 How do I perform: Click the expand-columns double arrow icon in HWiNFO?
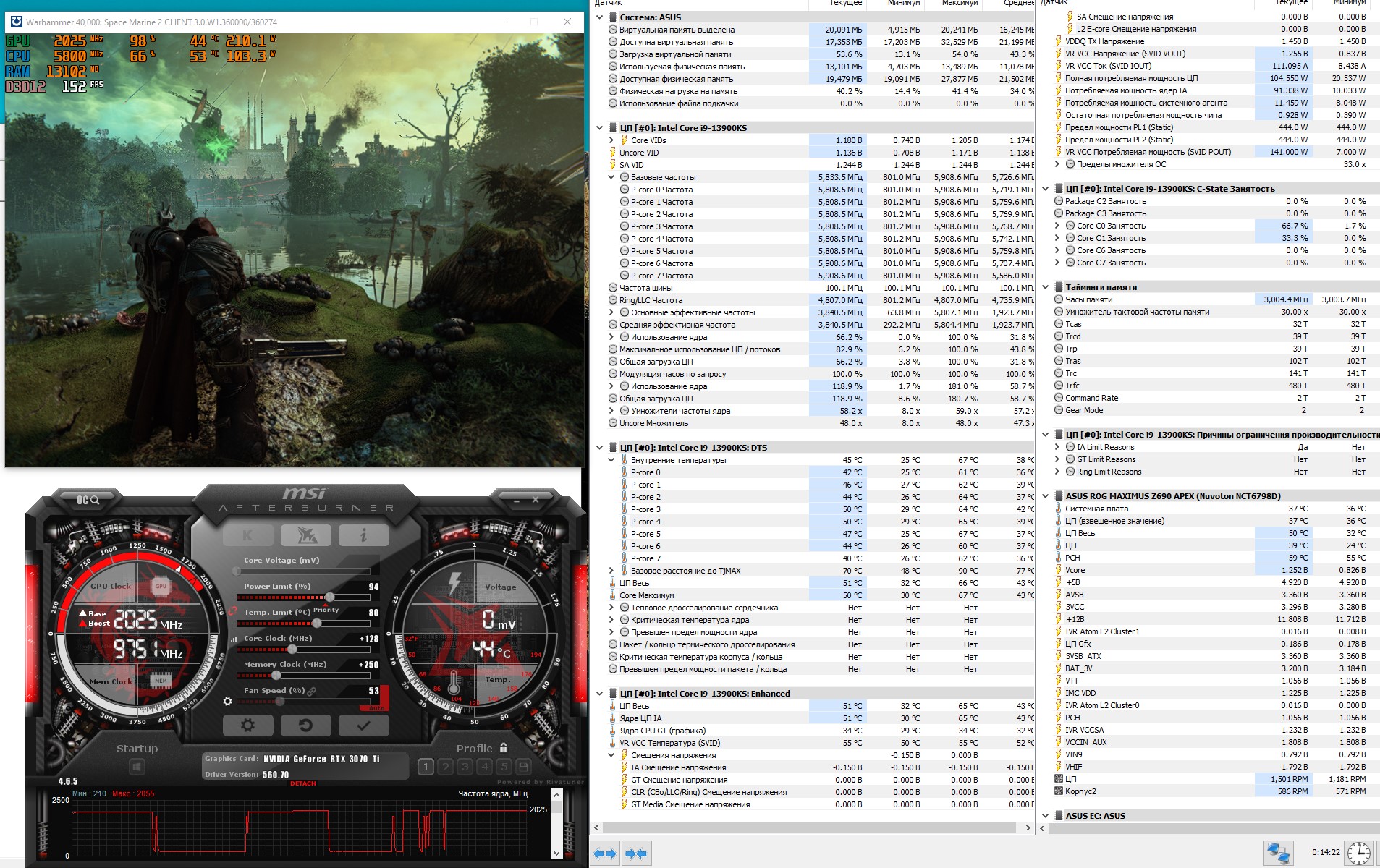tap(605, 854)
